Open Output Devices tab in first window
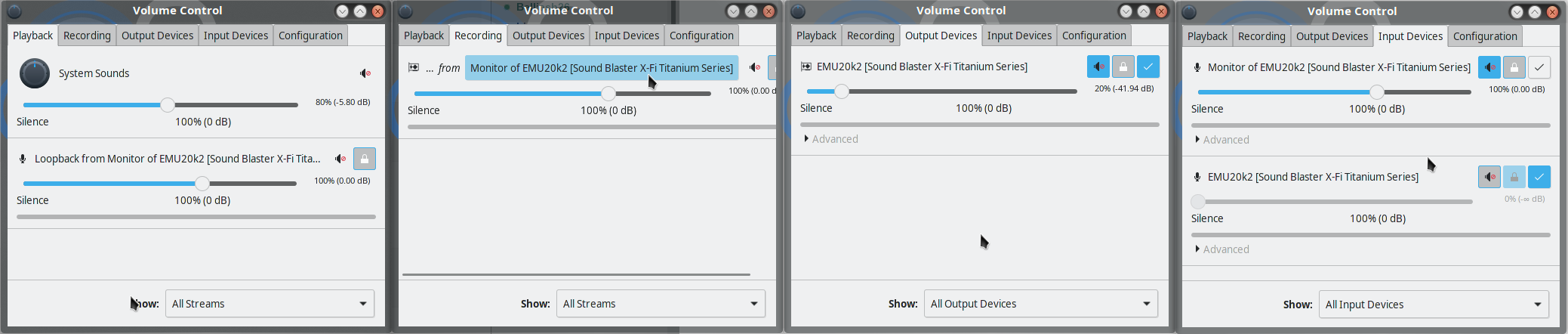Viewport: 1568px width, 334px height. [x=158, y=36]
